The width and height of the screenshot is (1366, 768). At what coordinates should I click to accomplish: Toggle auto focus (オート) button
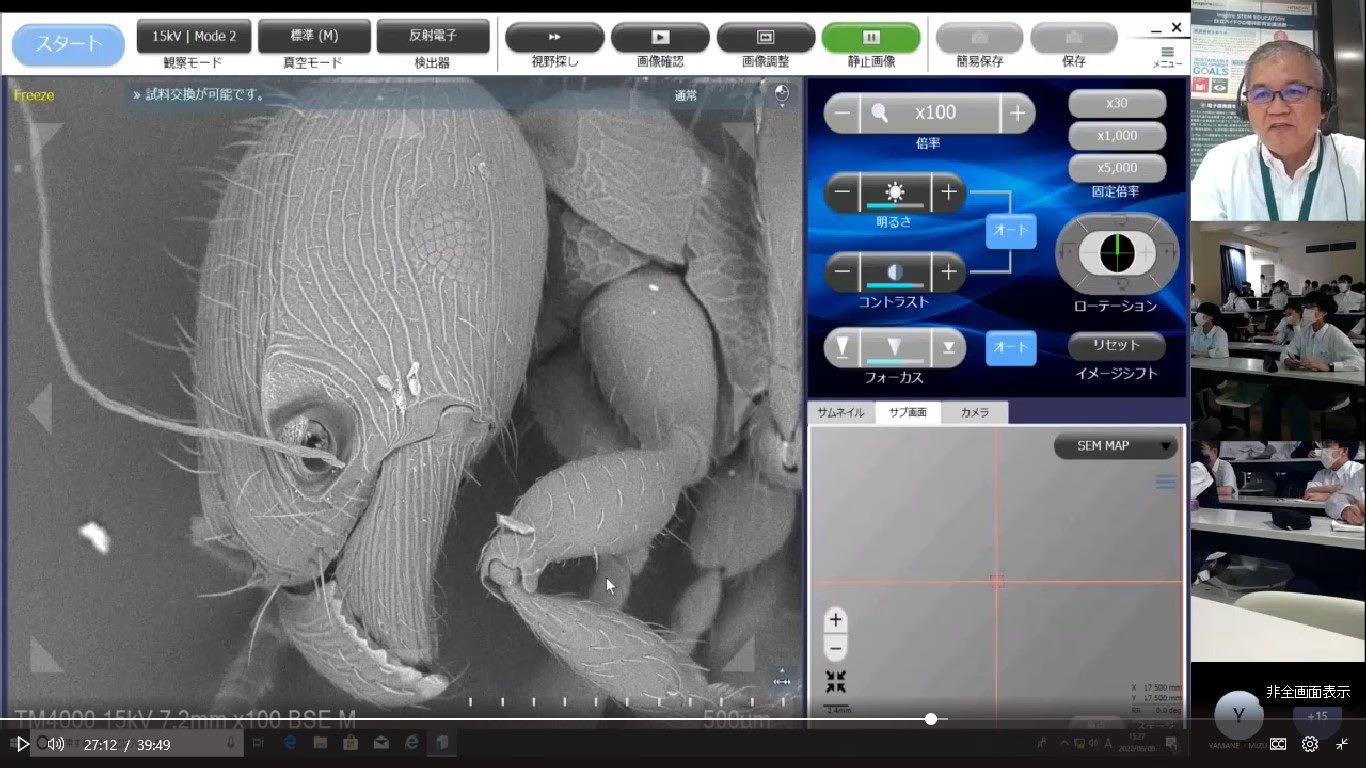pyautogui.click(x=1010, y=347)
